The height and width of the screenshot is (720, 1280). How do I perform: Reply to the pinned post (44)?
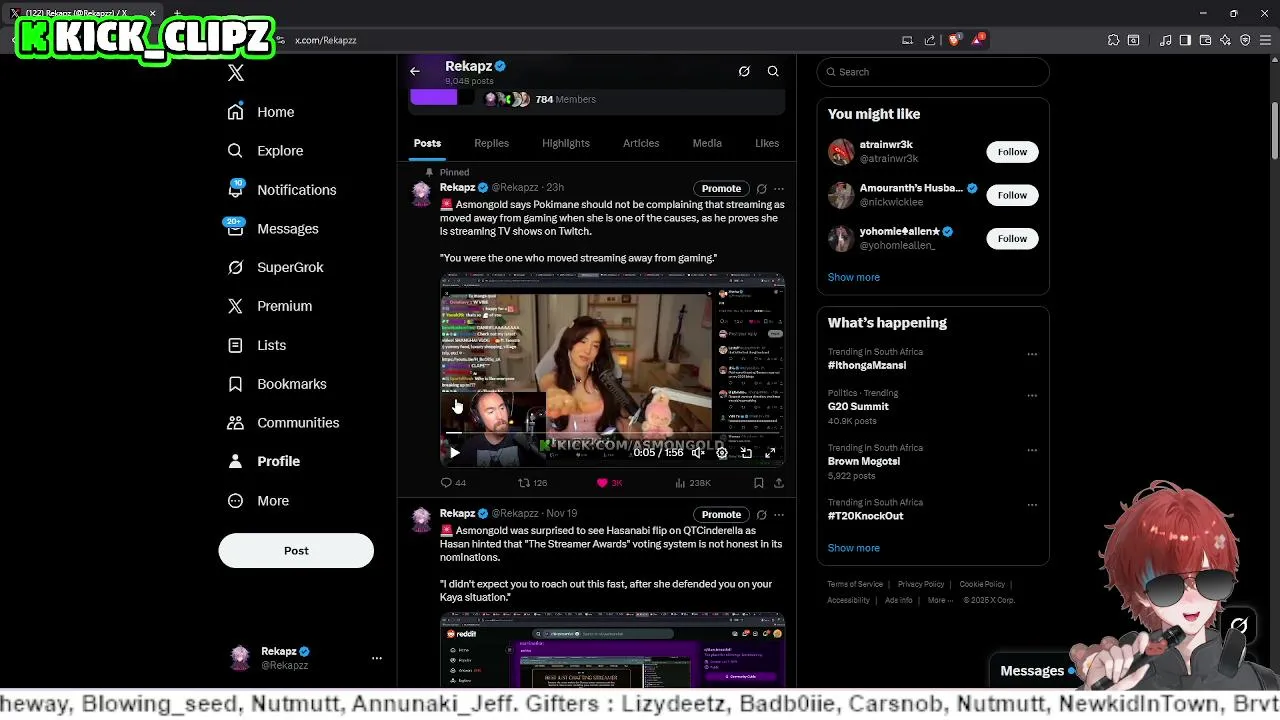click(453, 483)
